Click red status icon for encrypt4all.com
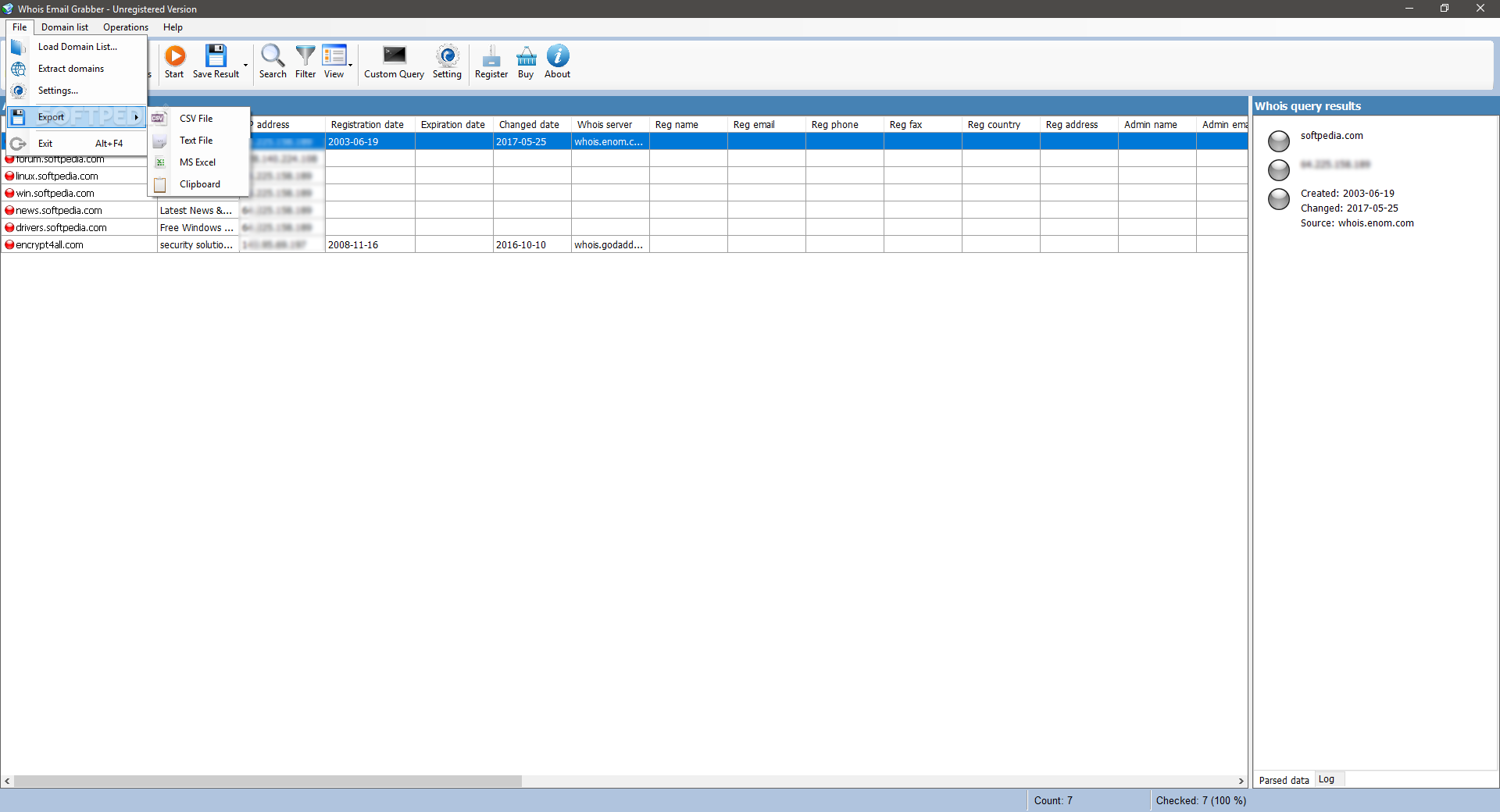This screenshot has height=812, width=1500. (x=9, y=245)
